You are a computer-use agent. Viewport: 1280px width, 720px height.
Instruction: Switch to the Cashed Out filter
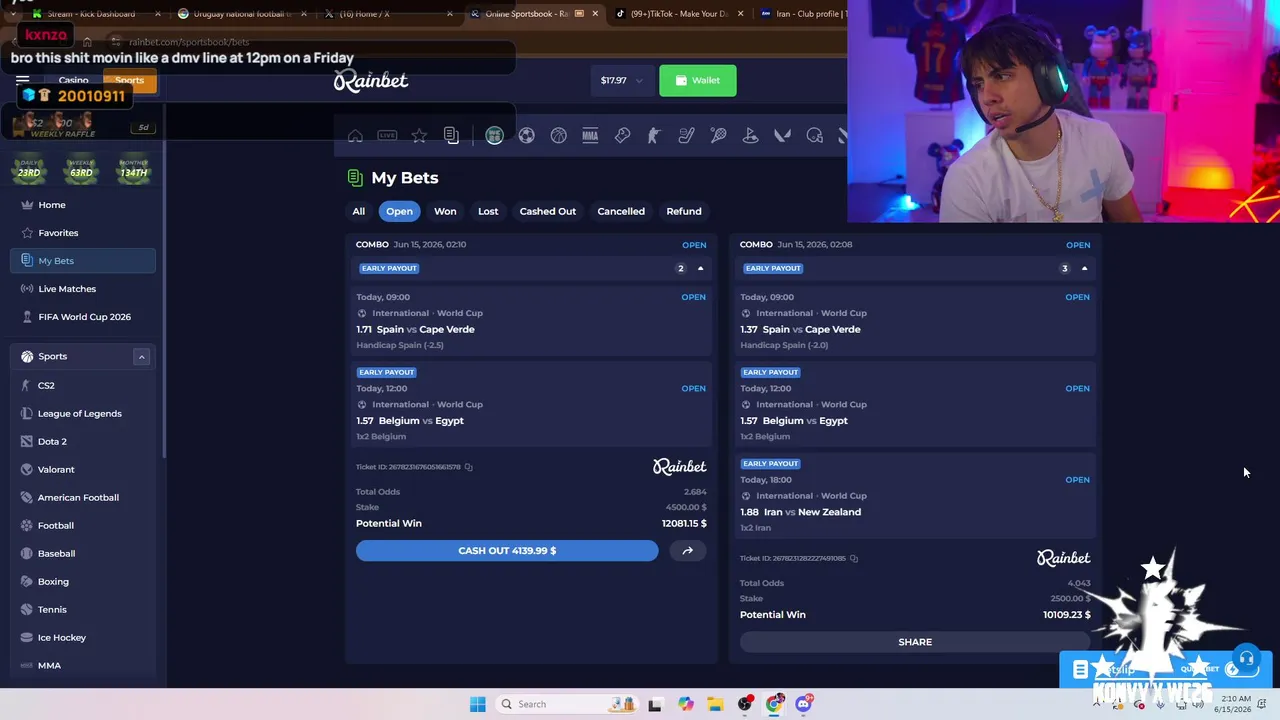coord(548,211)
